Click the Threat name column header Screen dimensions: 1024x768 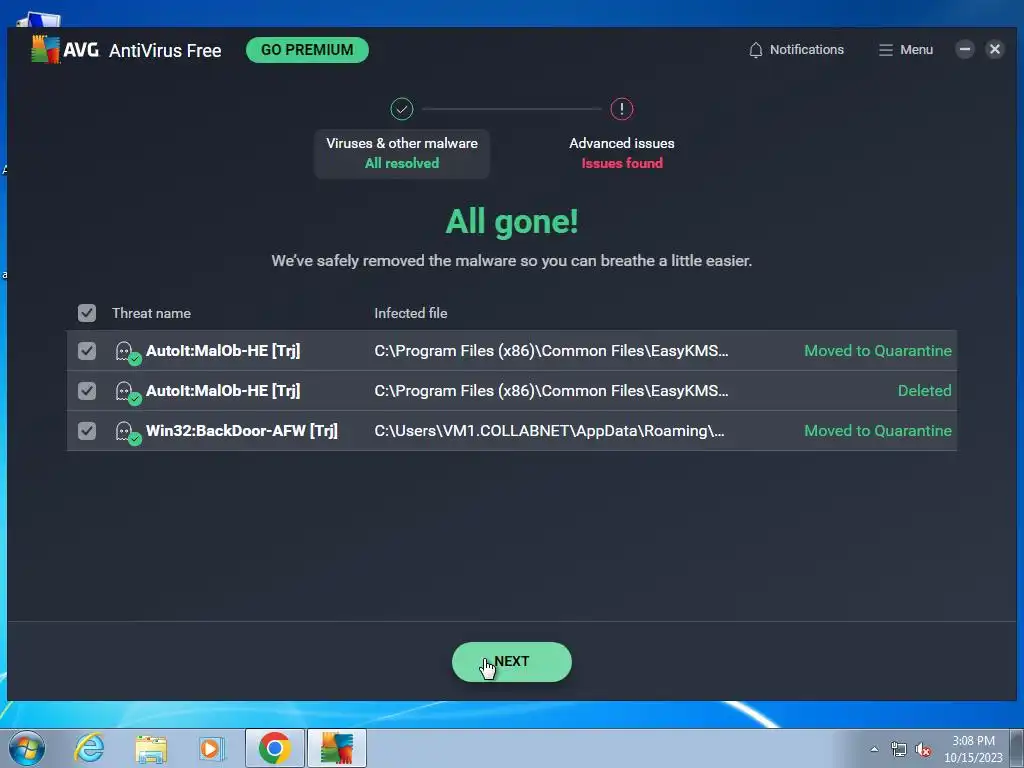(x=151, y=313)
